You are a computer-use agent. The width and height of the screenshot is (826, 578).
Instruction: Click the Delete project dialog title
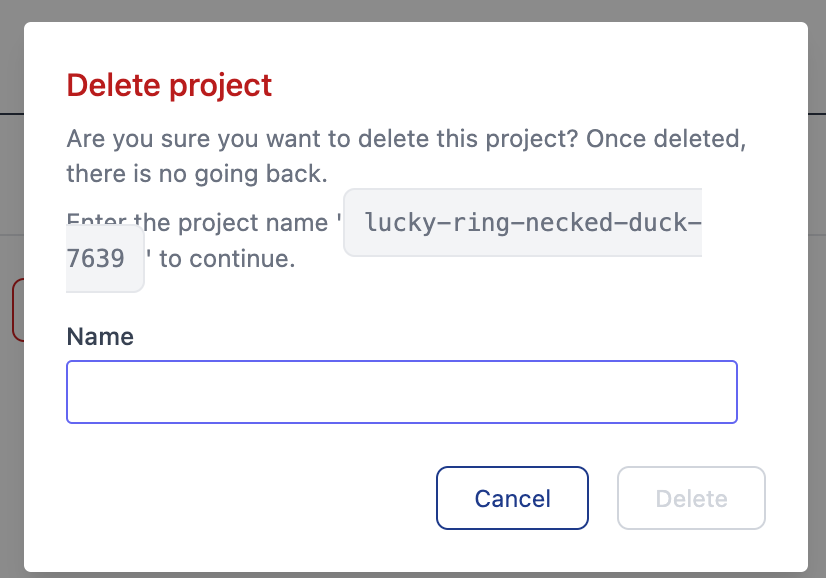click(168, 86)
